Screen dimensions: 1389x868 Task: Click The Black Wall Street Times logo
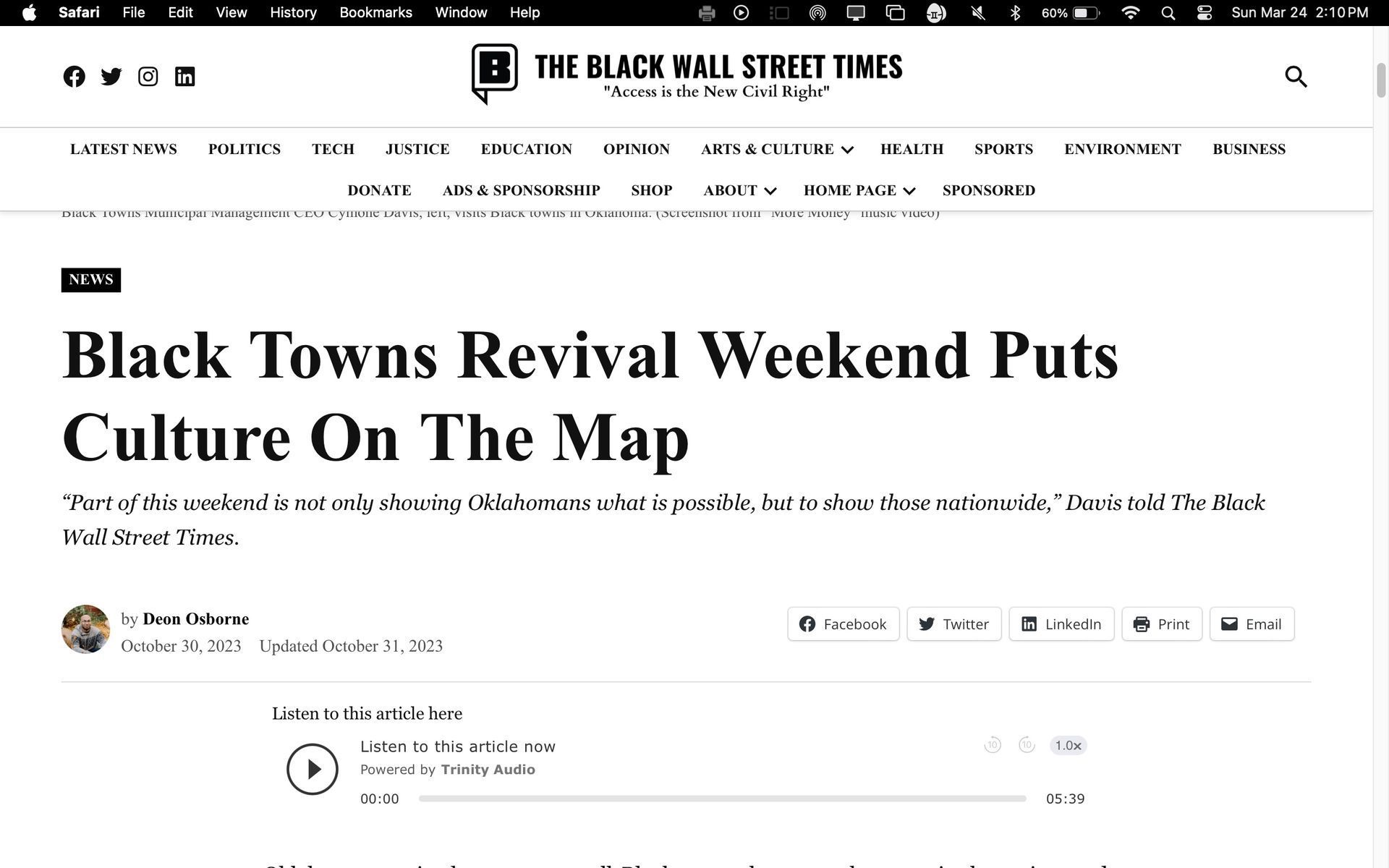point(686,74)
